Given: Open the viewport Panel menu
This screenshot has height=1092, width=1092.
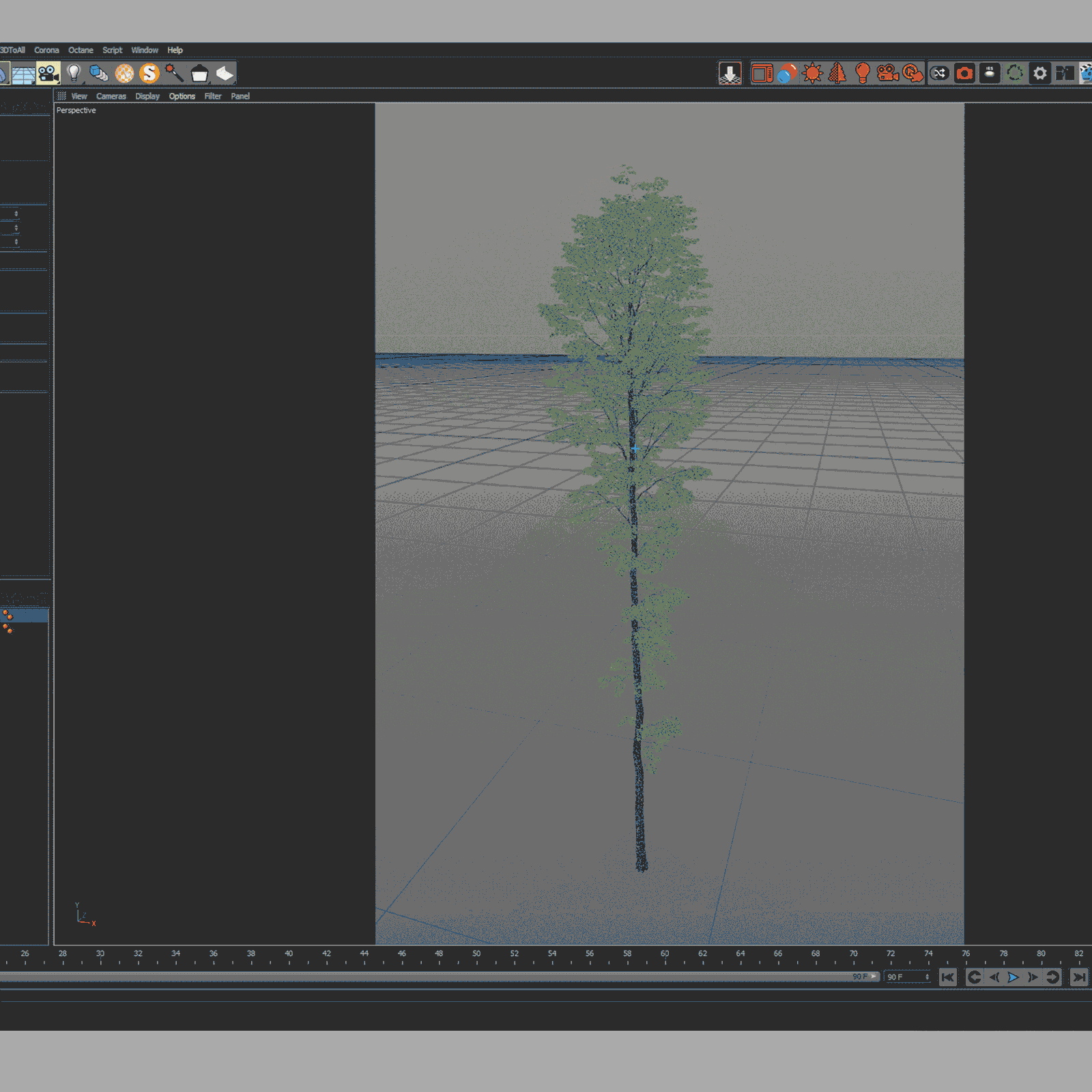Looking at the screenshot, I should (x=240, y=96).
